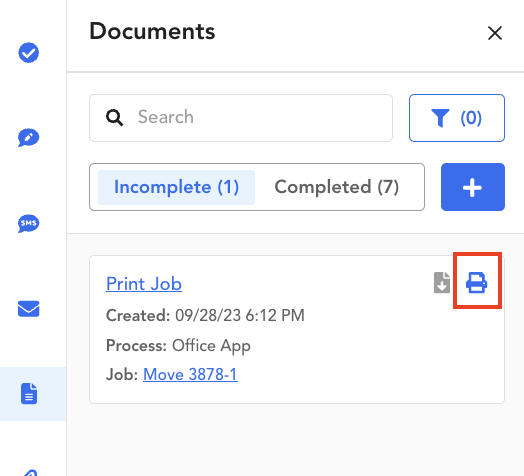Open the SMS messages sidebar icon
The width and height of the screenshot is (524, 476).
28,223
